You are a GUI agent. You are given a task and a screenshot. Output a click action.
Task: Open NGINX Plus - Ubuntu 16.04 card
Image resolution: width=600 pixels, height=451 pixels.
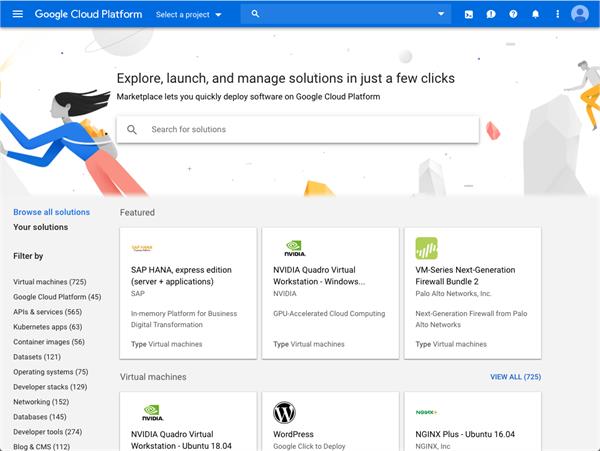[x=473, y=421]
